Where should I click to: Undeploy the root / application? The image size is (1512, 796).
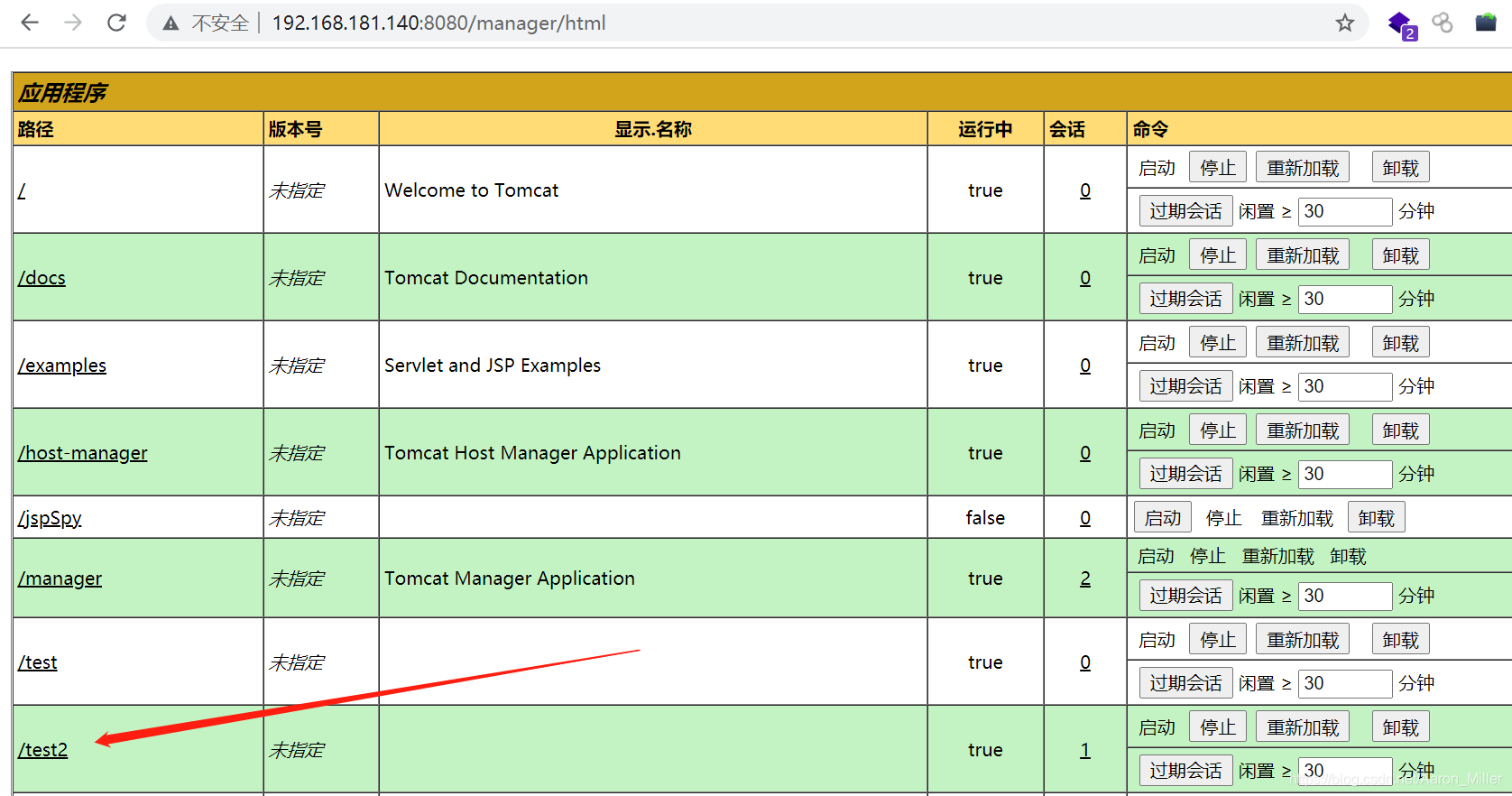tap(1401, 168)
